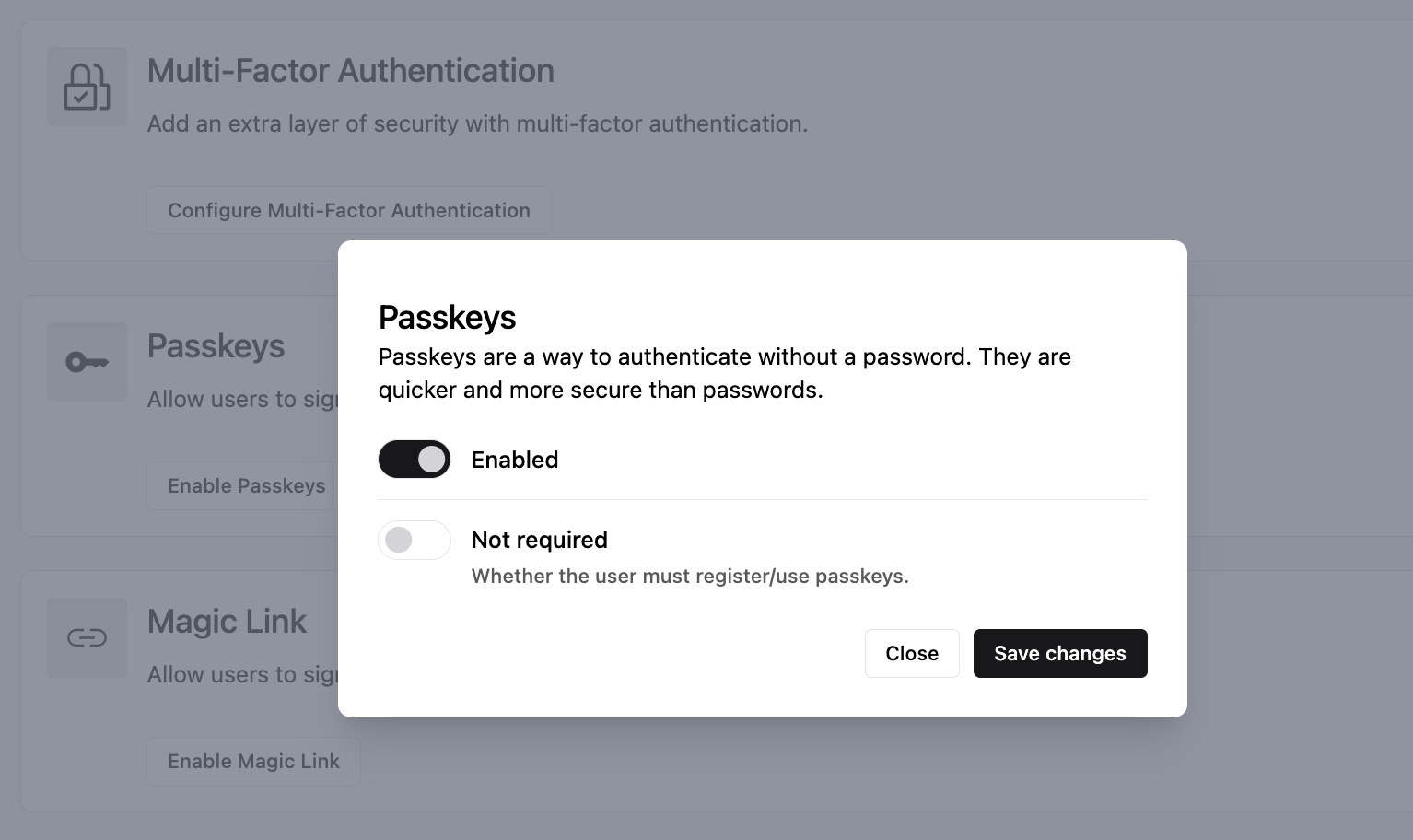Click the Enabled toggle label text
Screen dimensions: 1413x840
515,460
